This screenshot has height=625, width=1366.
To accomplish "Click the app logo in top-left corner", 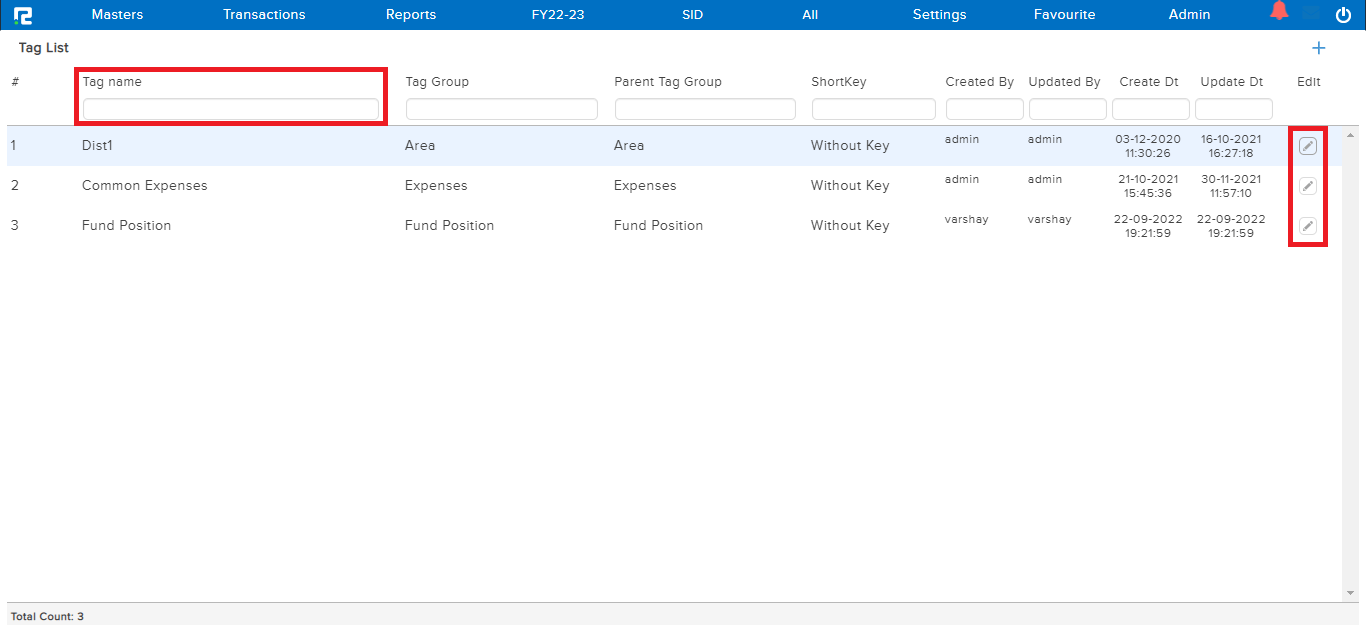I will click(x=22, y=15).
